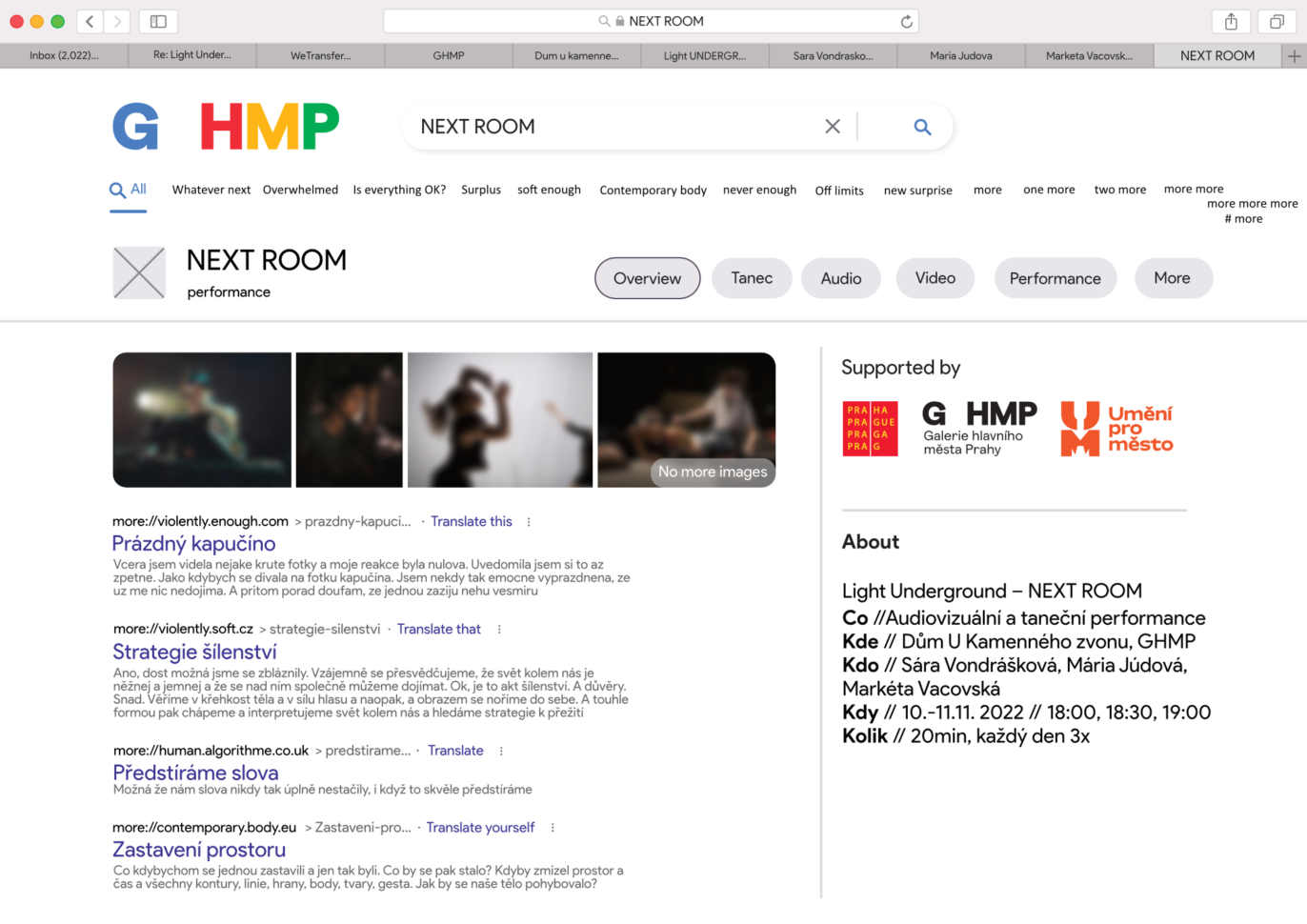This screenshot has width=1307, height=924.
Task: Click the address bar showing NEXT ROOM
Action: [652, 21]
